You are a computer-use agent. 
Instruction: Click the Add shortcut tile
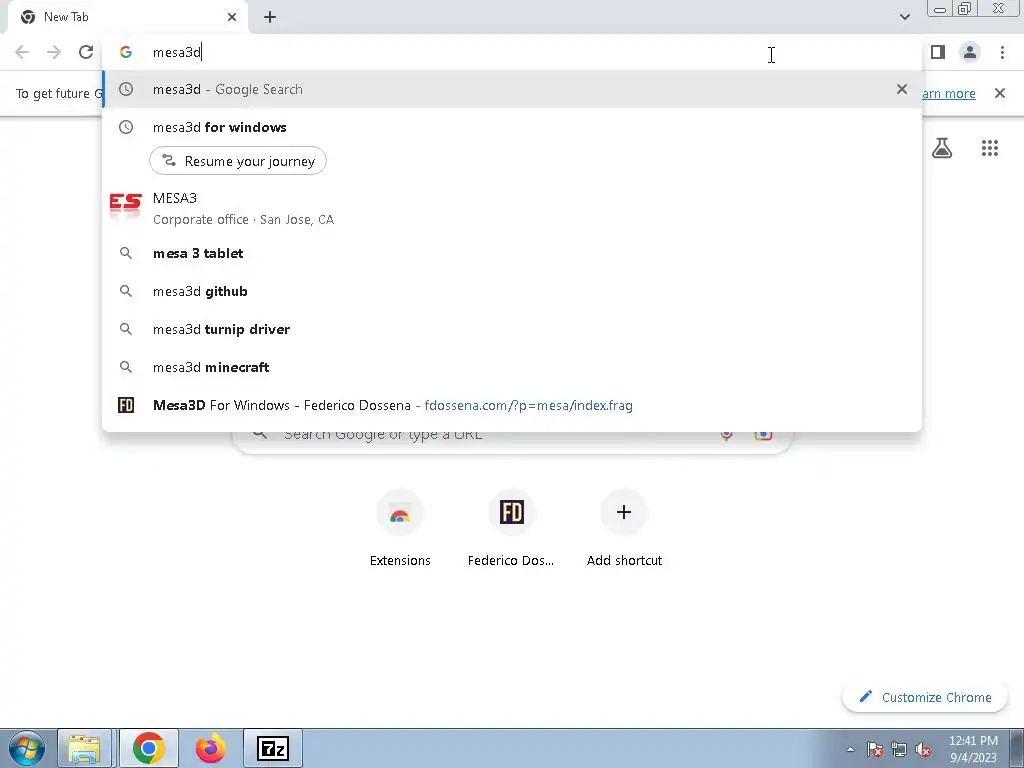pyautogui.click(x=624, y=529)
